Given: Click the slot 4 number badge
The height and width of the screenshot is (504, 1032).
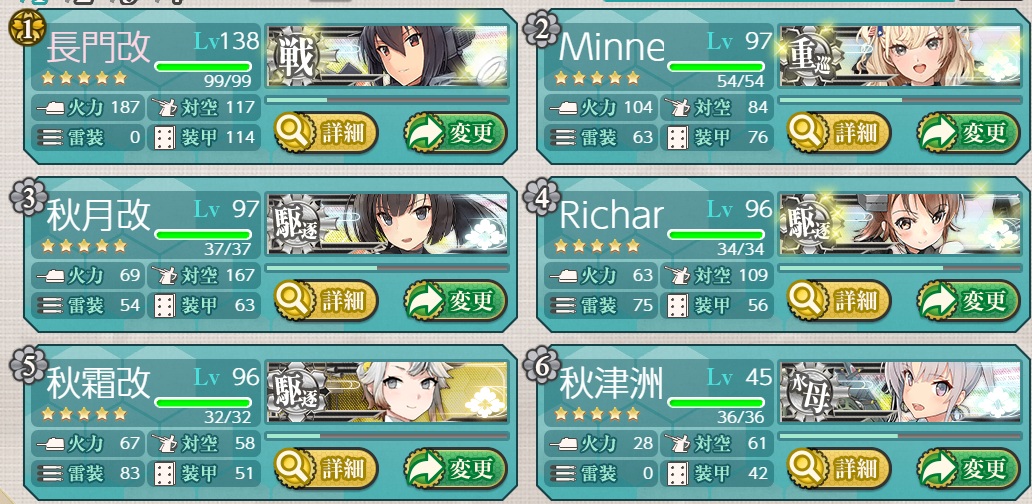Looking at the screenshot, I should 540,196.
